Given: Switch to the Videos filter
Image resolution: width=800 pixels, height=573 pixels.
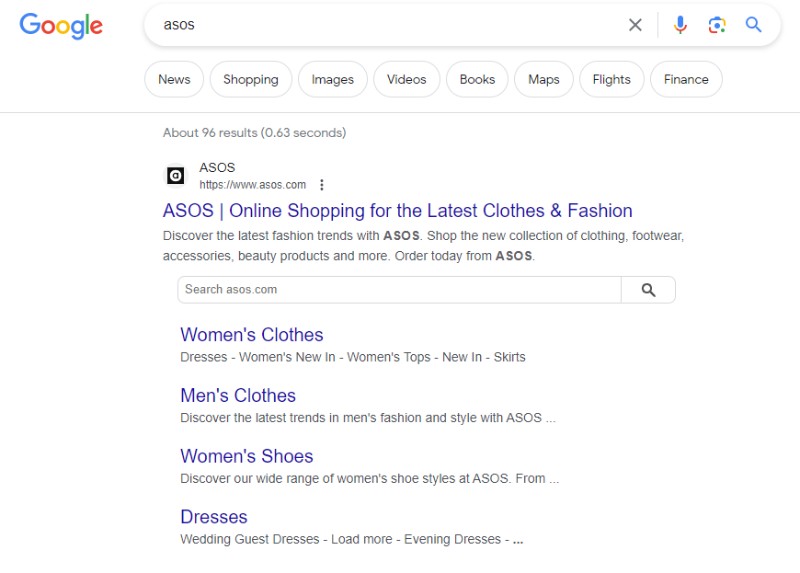Looking at the screenshot, I should pyautogui.click(x=407, y=80).
